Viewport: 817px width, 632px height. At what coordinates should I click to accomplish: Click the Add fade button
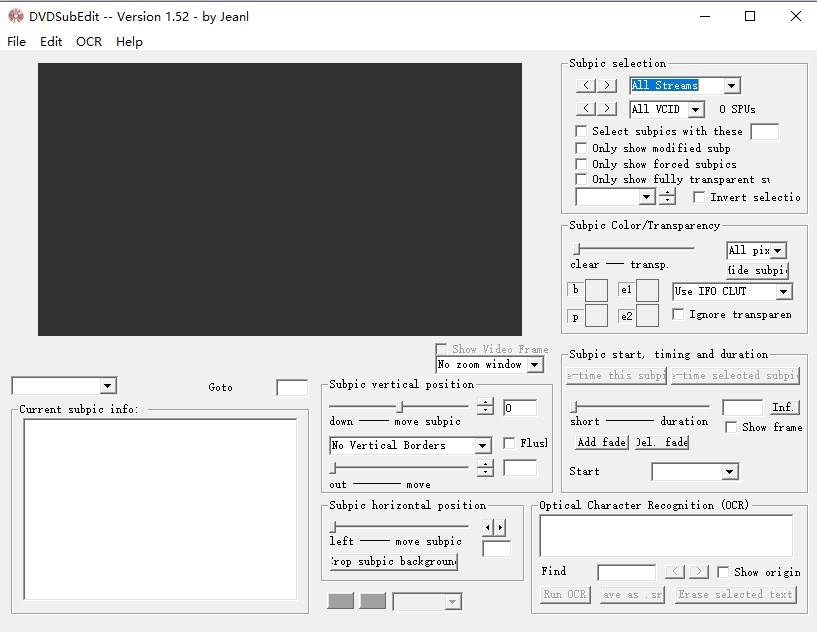click(601, 442)
